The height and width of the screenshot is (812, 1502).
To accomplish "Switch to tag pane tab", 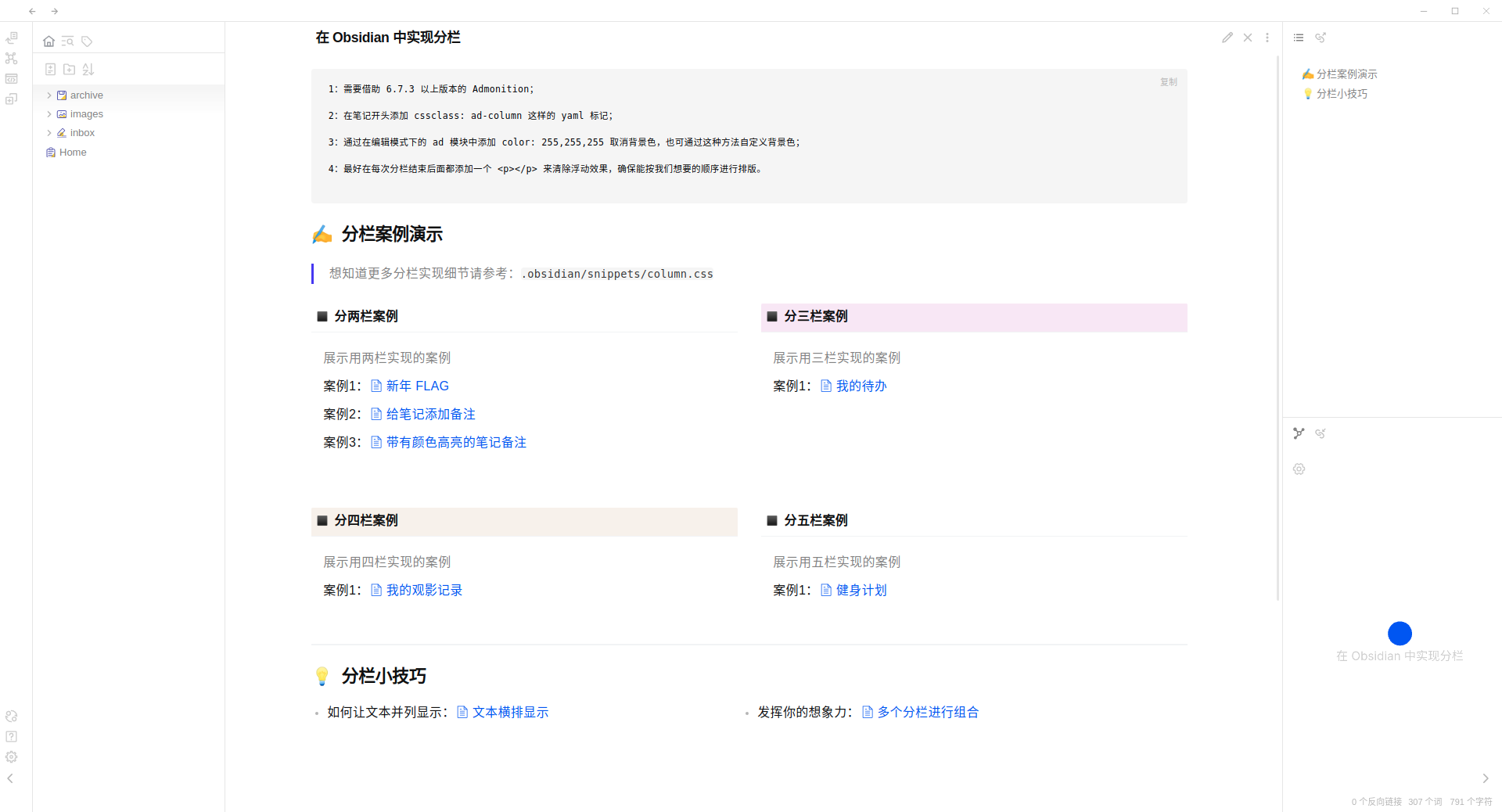I will [x=87, y=41].
